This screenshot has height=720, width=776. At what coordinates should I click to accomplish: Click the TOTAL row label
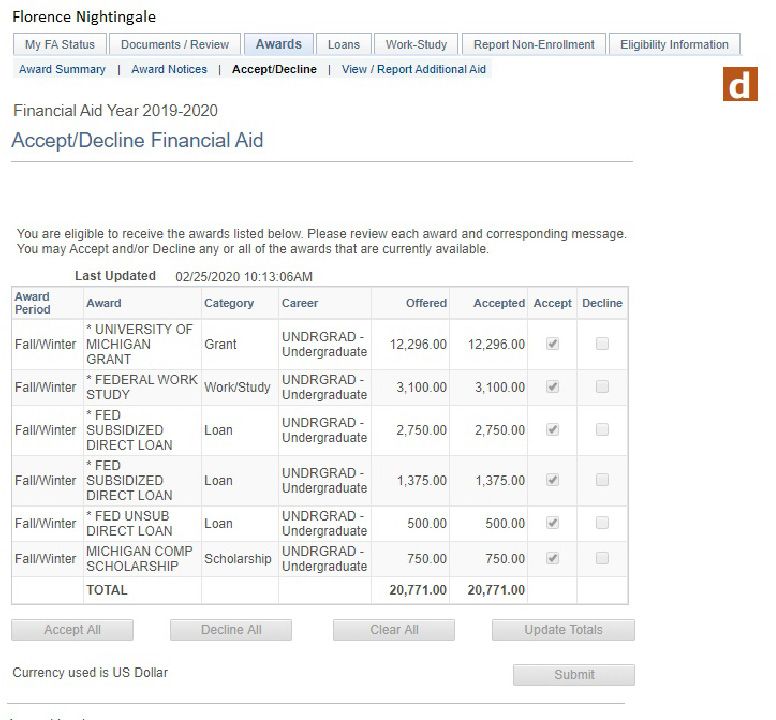[x=107, y=590]
